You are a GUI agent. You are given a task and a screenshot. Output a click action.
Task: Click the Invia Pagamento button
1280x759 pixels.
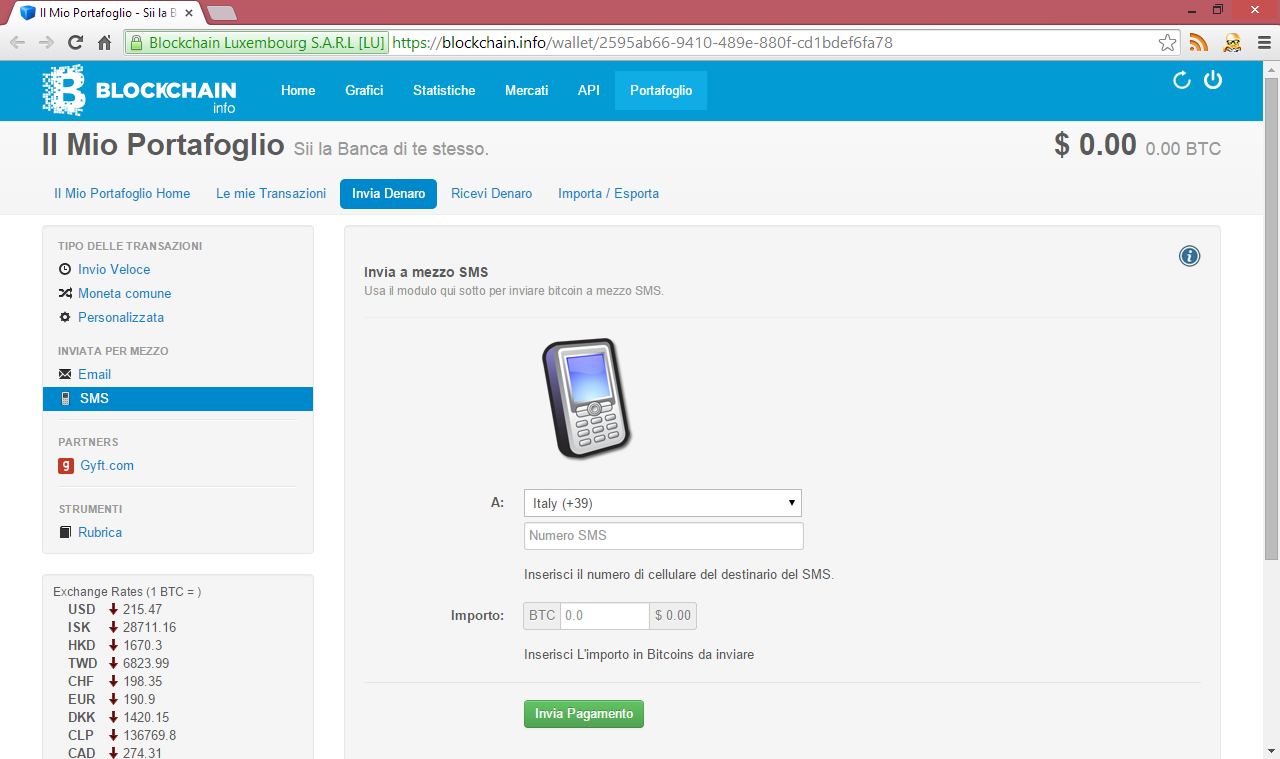[584, 714]
